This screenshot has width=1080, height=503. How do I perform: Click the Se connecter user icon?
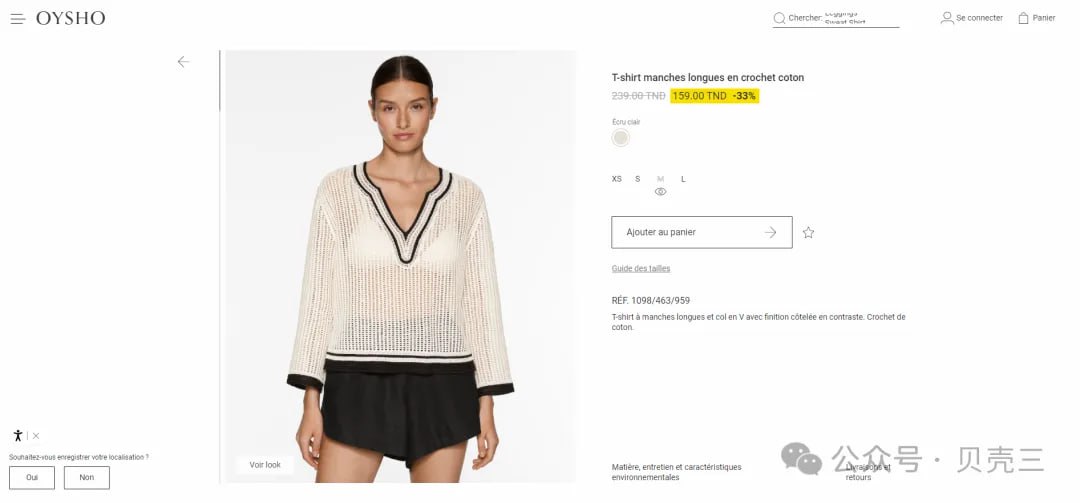click(x=947, y=18)
